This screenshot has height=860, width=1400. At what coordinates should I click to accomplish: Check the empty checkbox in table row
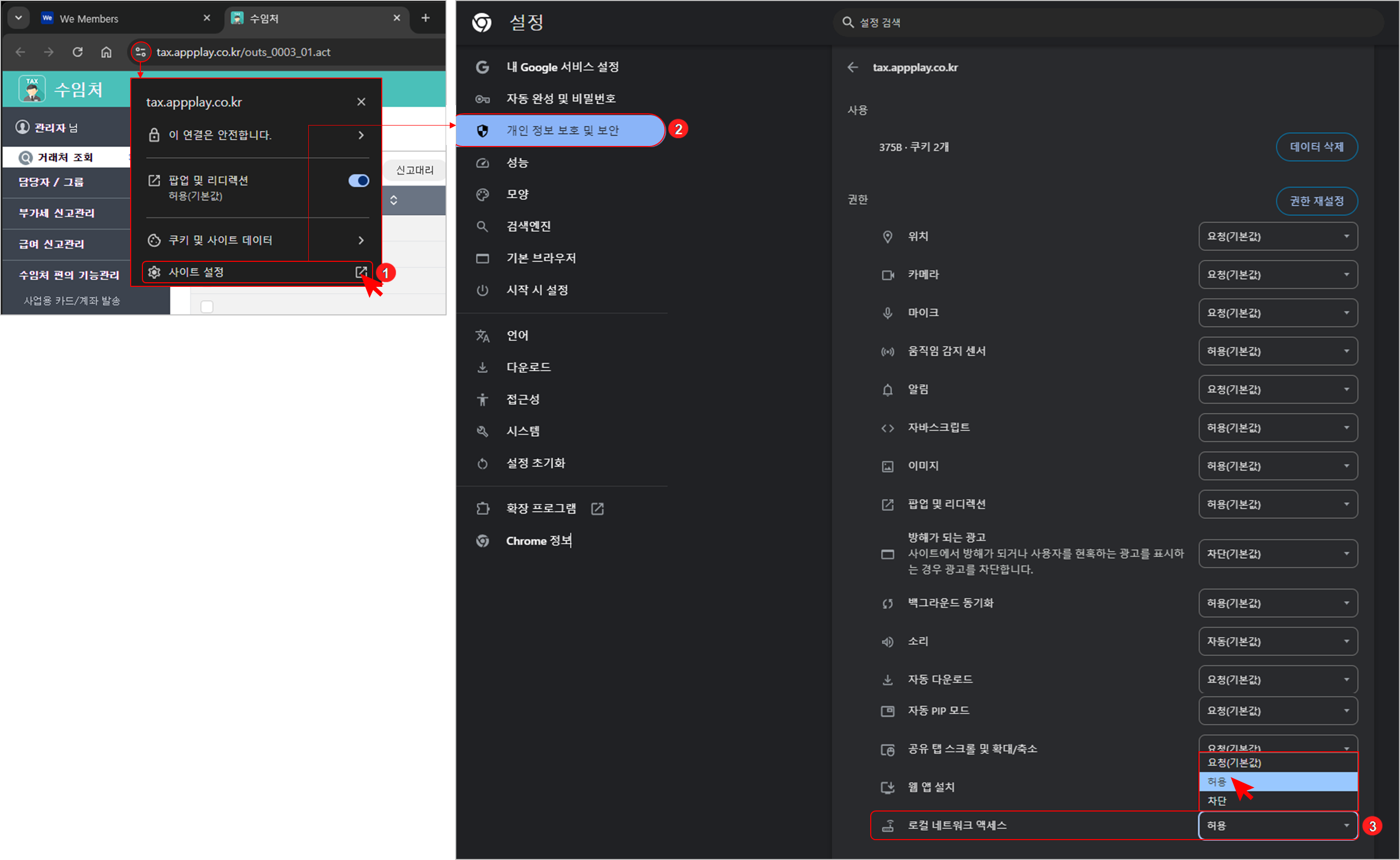pos(207,307)
